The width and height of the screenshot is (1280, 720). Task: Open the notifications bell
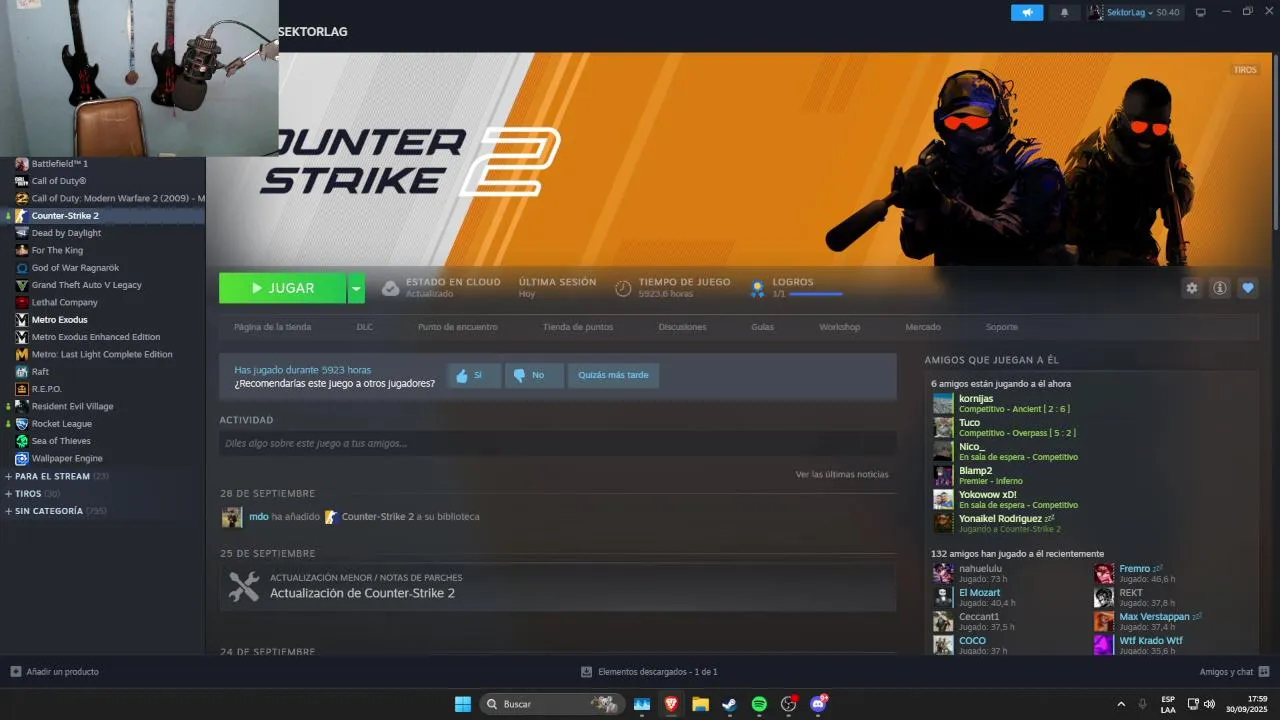[1064, 13]
